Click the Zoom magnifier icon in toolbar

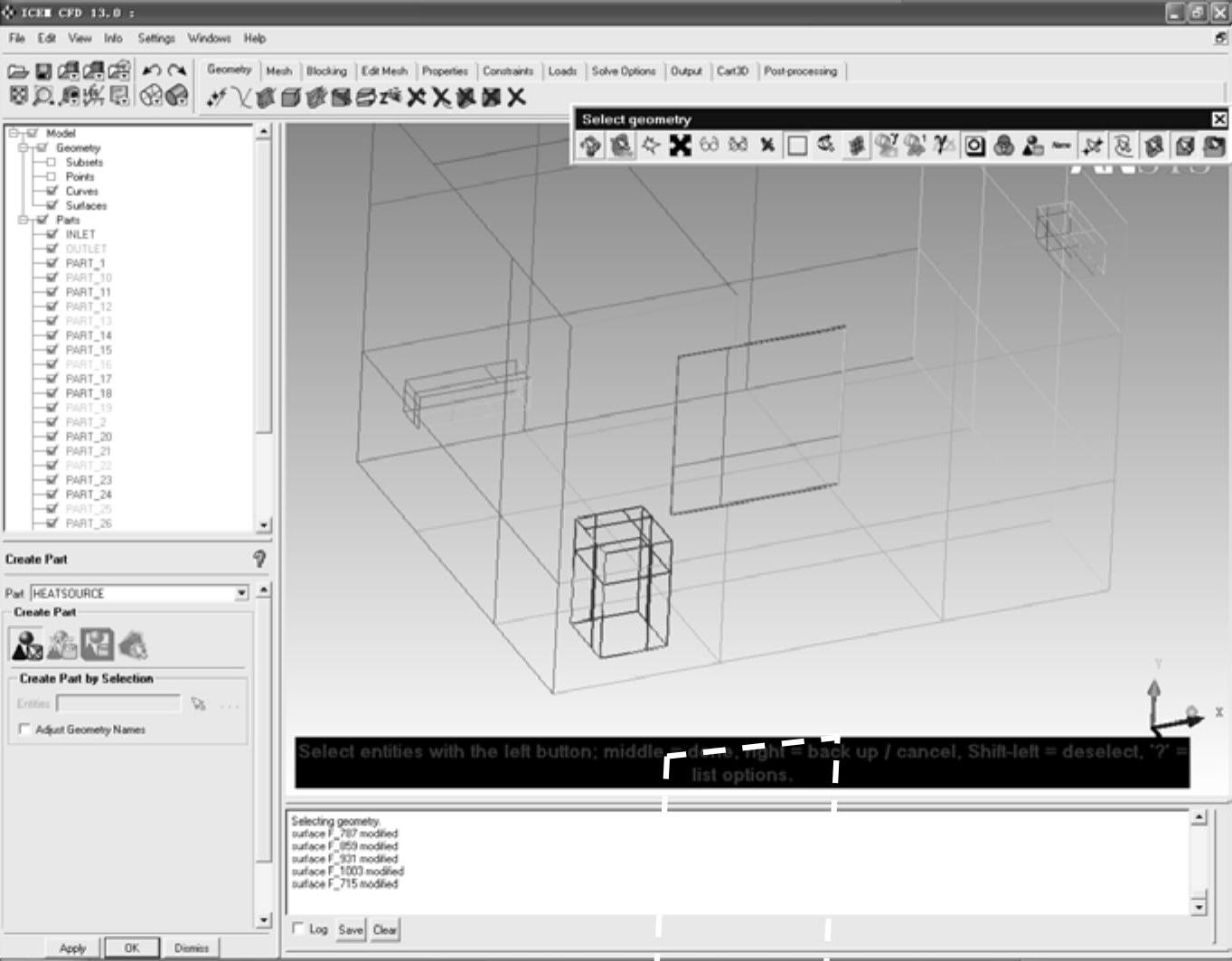click(x=42, y=96)
